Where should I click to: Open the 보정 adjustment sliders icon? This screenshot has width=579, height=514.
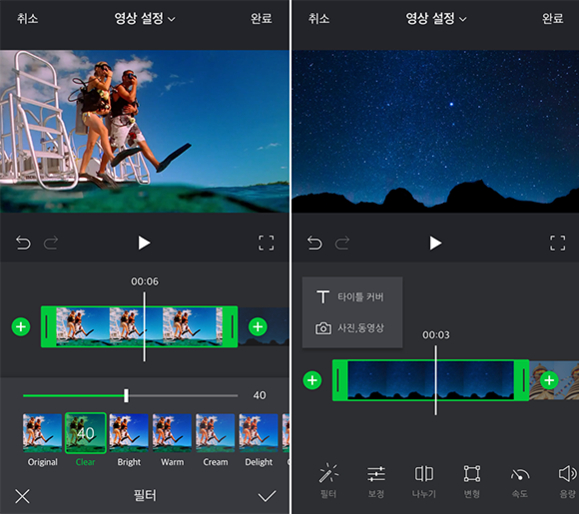coord(376,480)
